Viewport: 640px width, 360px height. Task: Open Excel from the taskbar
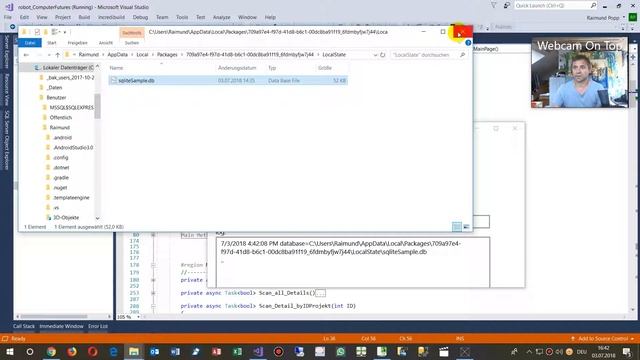tap(237, 351)
